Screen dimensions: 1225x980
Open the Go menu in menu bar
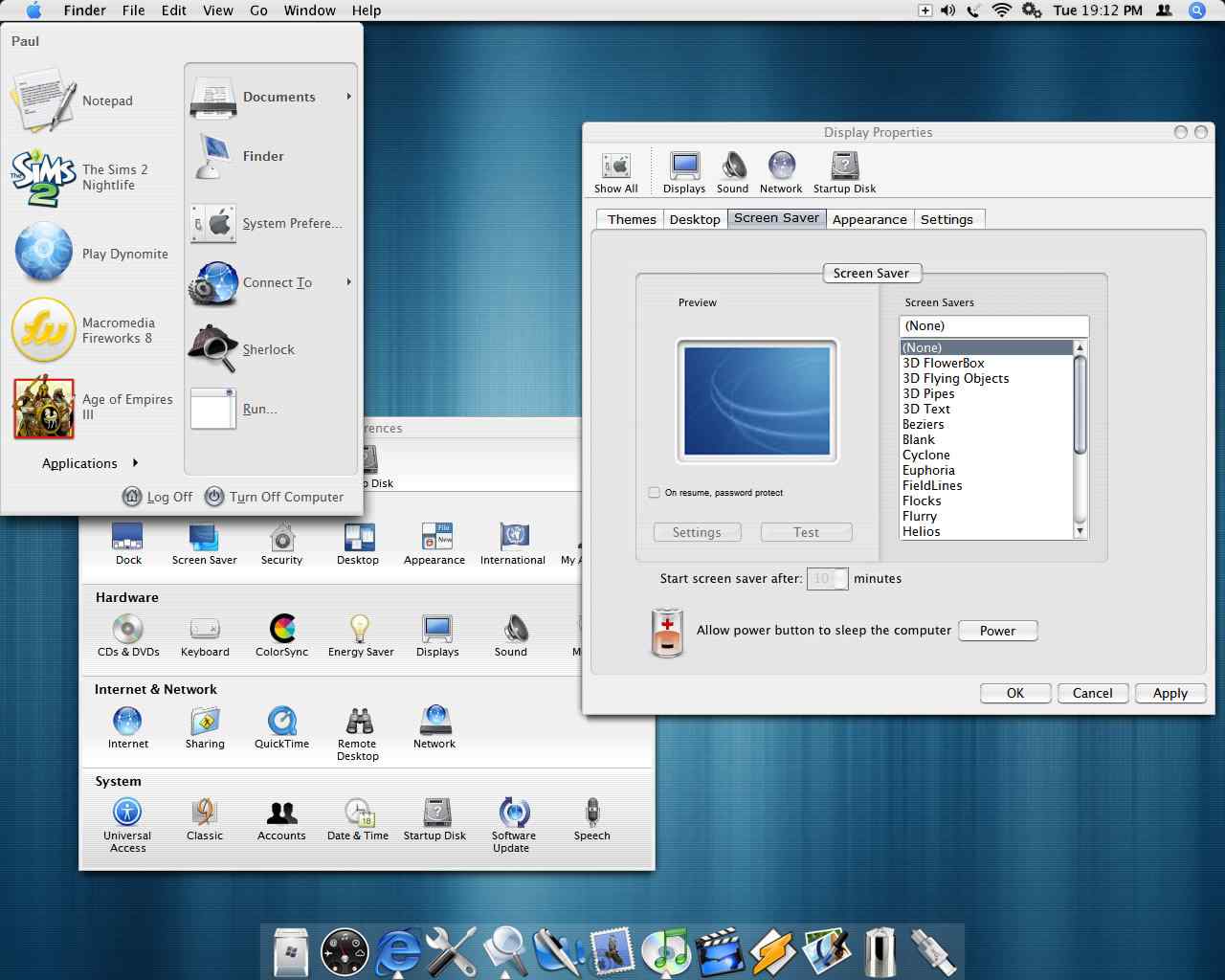pyautogui.click(x=258, y=11)
